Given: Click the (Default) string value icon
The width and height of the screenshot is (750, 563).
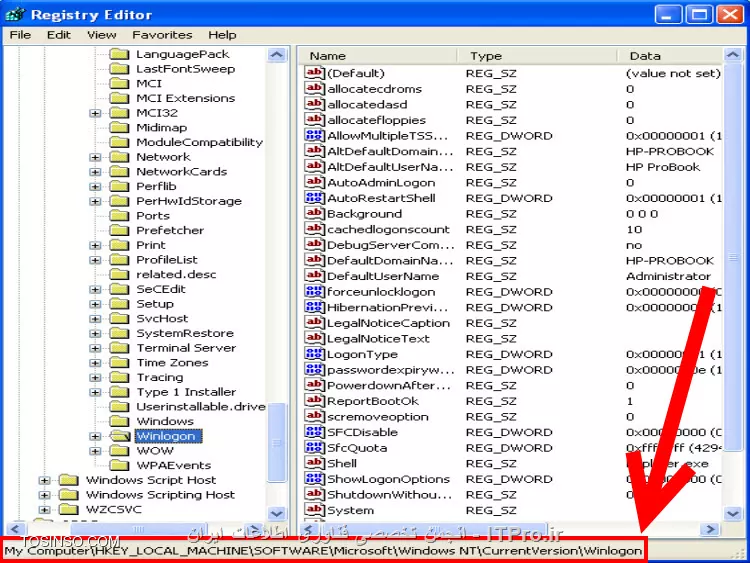Looking at the screenshot, I should click(x=314, y=73).
